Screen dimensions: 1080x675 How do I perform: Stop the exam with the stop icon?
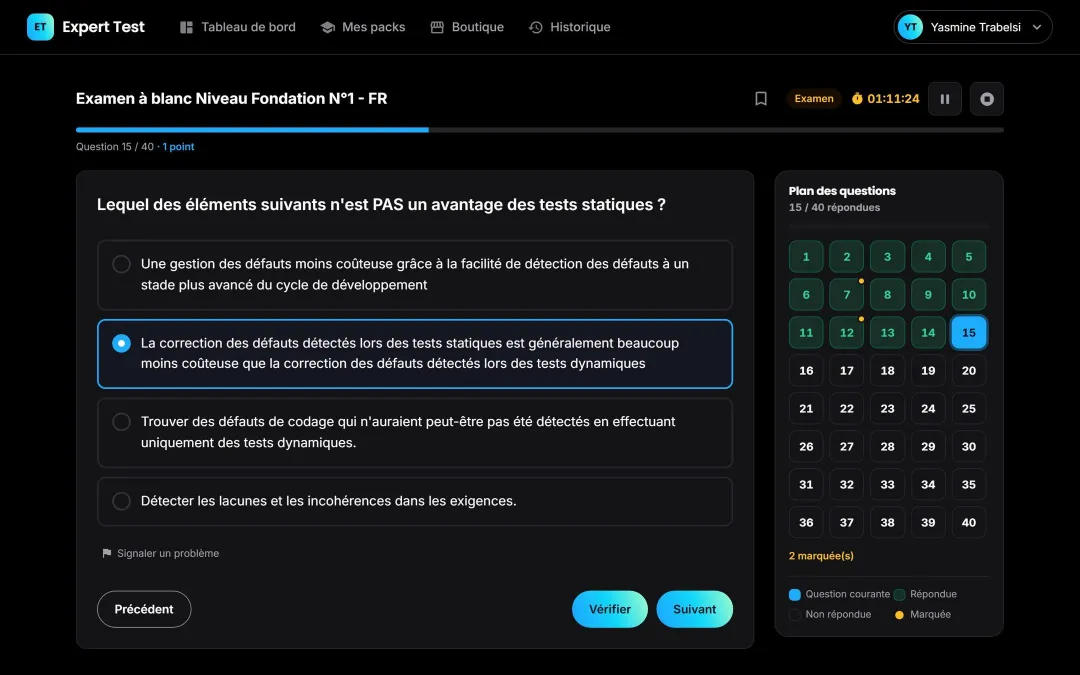point(986,98)
